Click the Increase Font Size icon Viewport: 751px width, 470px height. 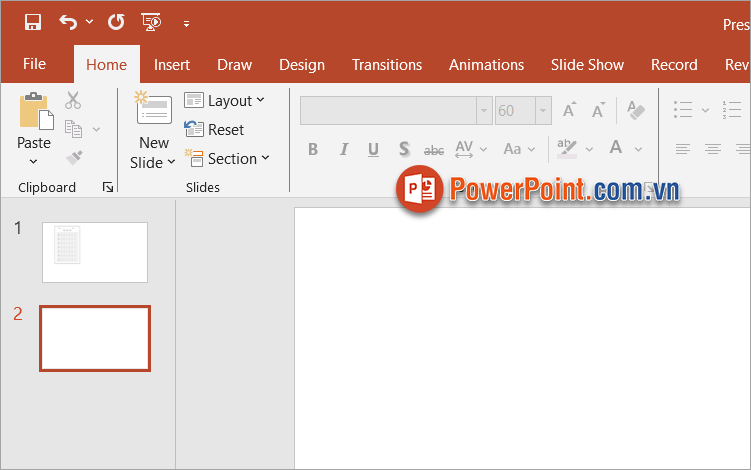pos(569,110)
